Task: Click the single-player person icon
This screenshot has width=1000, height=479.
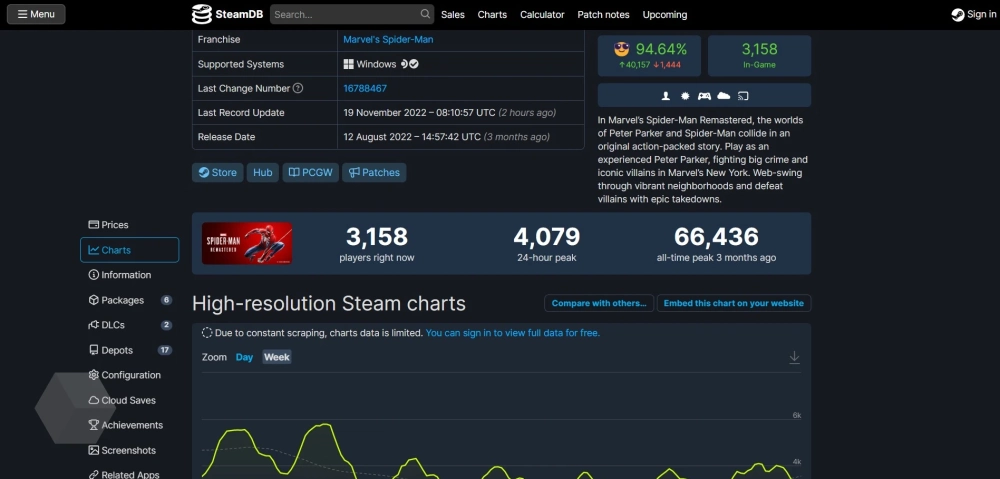Action: 666,96
